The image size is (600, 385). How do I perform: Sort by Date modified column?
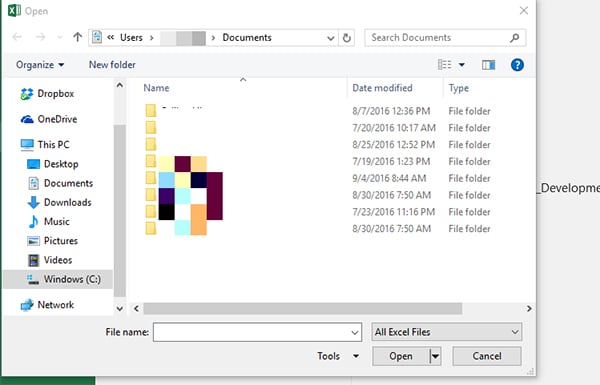pos(382,88)
